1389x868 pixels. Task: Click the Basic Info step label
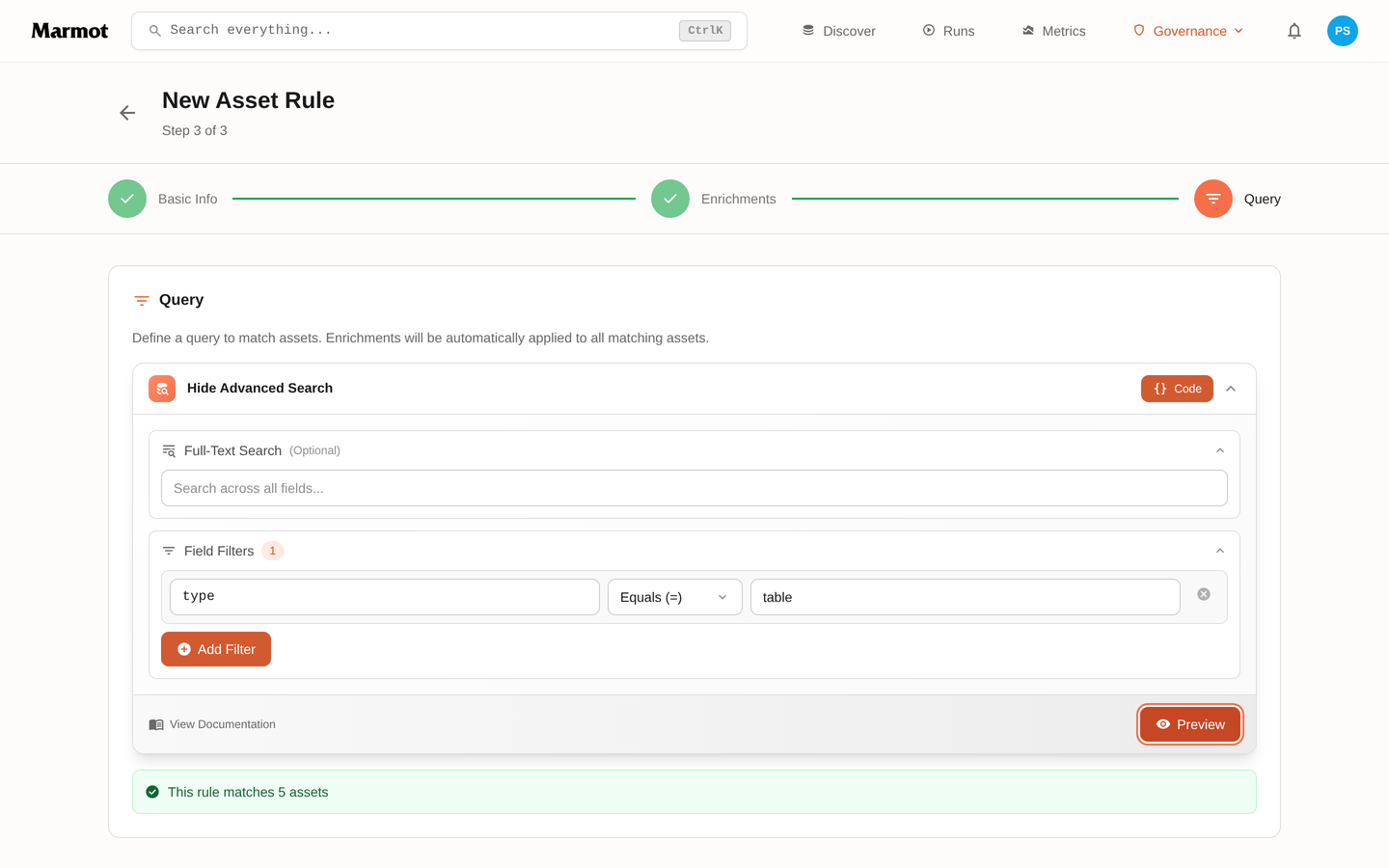(188, 199)
